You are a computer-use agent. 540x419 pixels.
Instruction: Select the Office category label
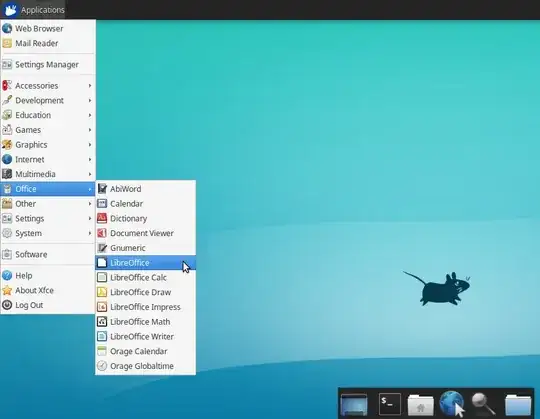click(x=26, y=189)
